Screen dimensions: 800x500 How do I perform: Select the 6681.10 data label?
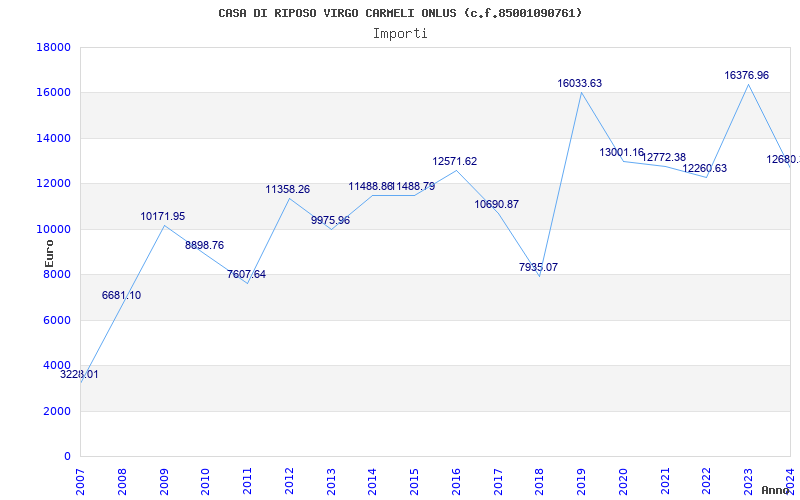point(121,295)
